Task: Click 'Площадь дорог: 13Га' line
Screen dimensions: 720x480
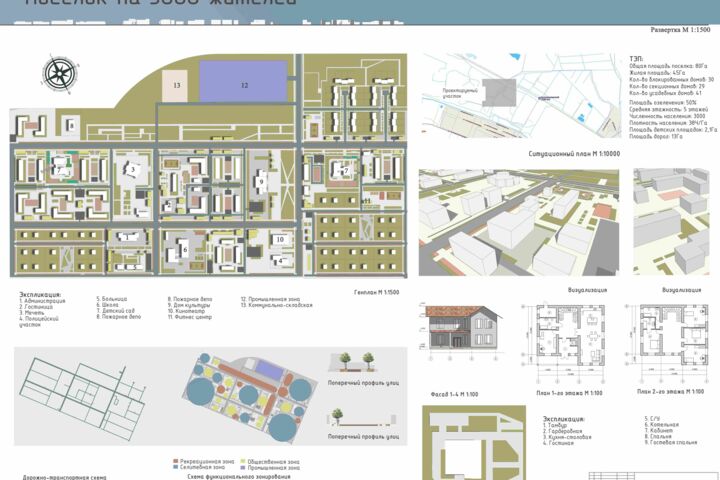Action: coord(656,137)
